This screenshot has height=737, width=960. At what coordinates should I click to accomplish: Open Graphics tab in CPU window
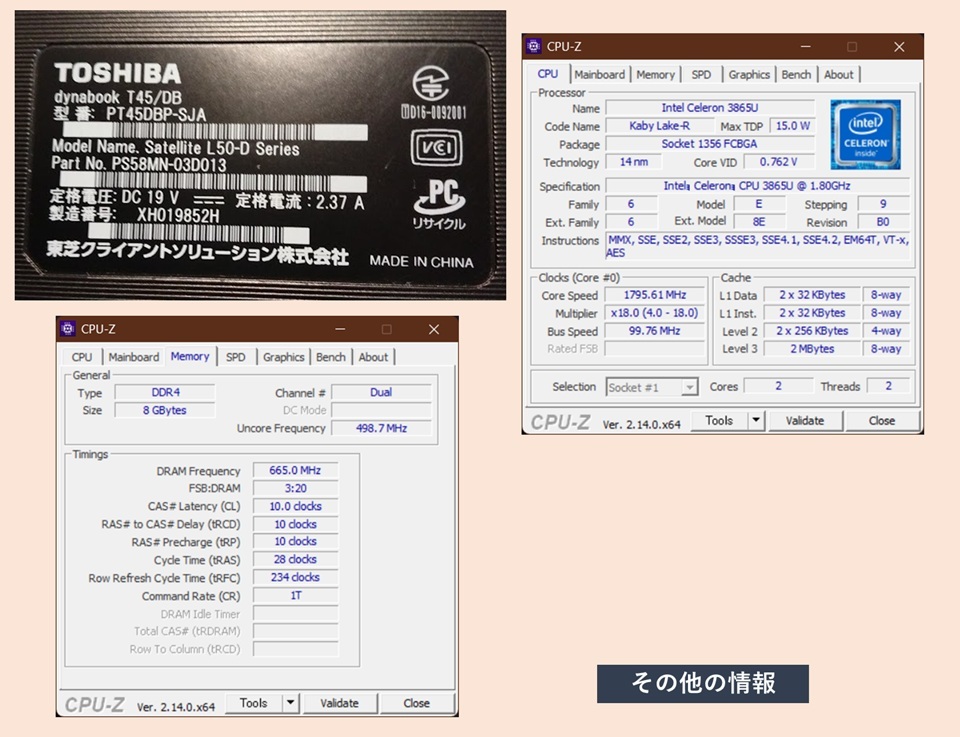[749, 75]
